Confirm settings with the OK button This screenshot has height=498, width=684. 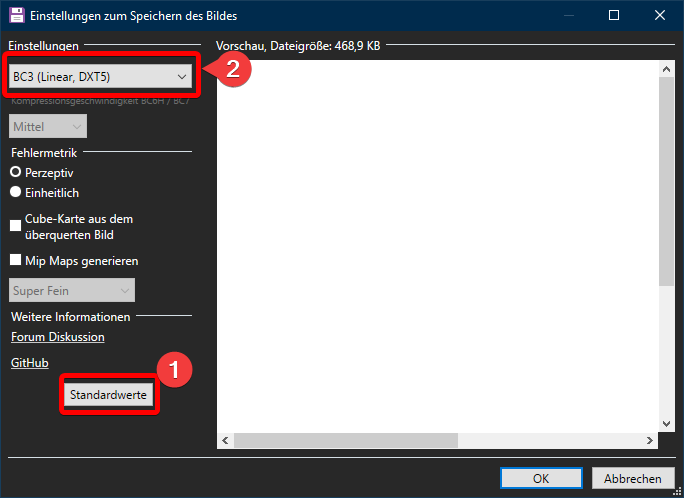pyautogui.click(x=541, y=478)
